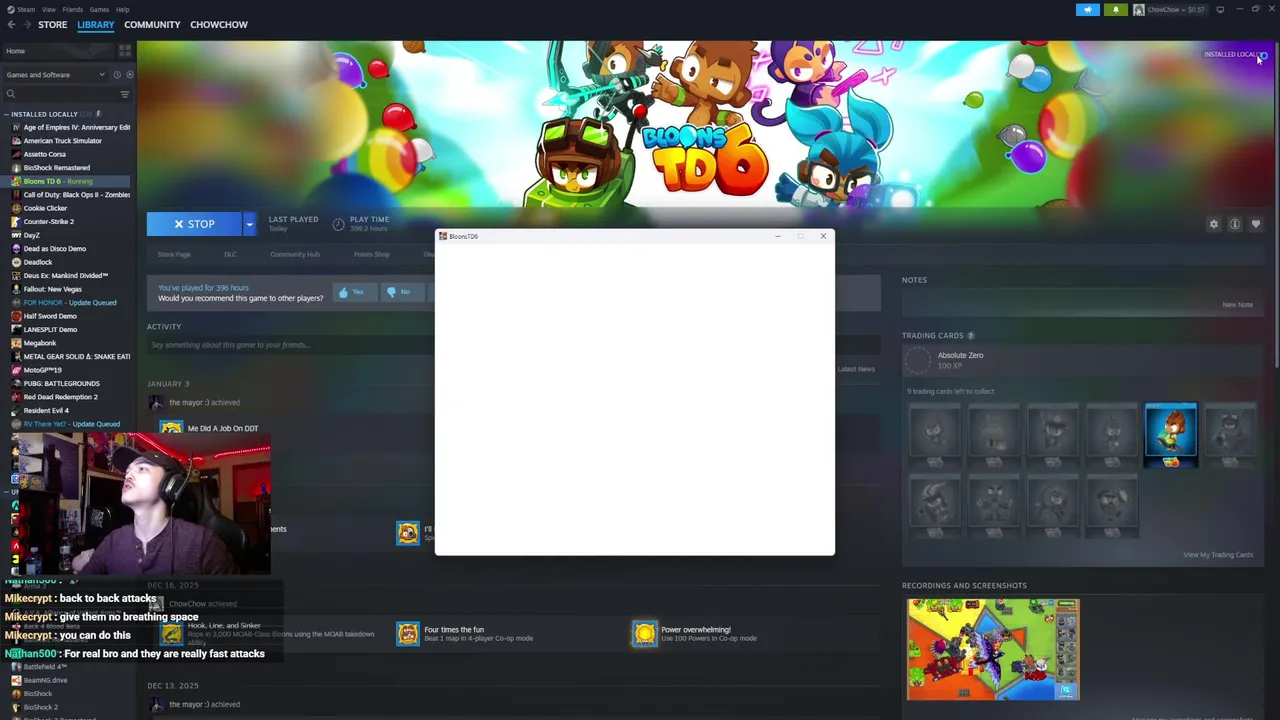Viewport: 1280px width, 720px height.
Task: Open the Games menu
Action: 99,9
